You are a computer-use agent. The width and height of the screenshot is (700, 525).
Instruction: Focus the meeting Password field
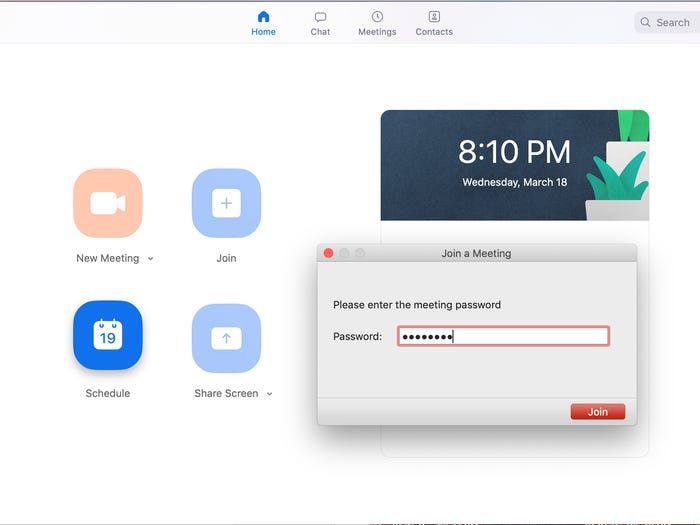[503, 336]
